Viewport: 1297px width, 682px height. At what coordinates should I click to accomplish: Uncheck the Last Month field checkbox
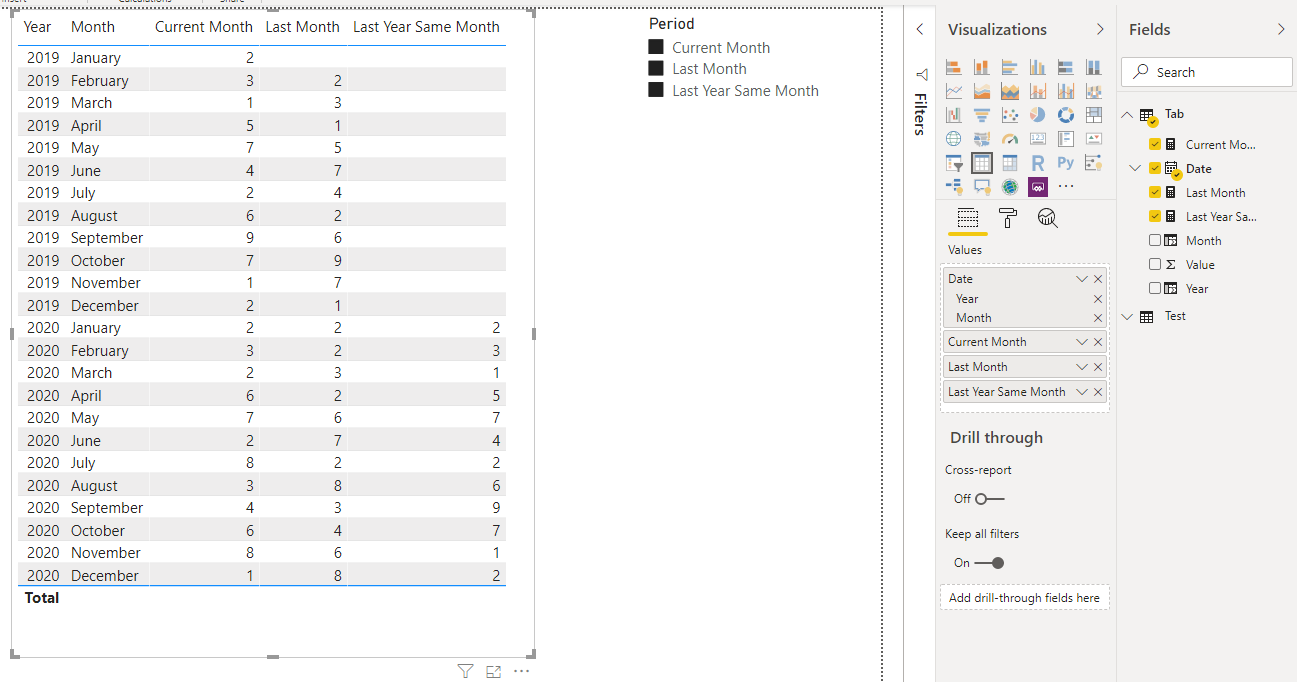click(1155, 192)
